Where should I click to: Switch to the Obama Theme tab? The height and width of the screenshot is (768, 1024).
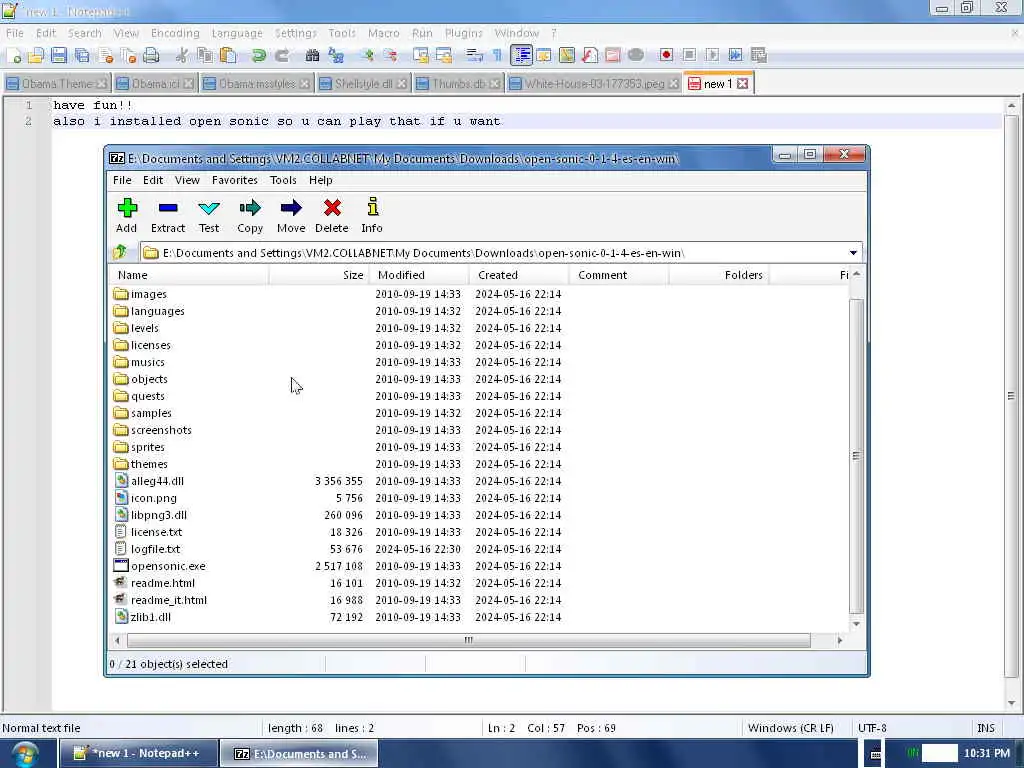[56, 84]
